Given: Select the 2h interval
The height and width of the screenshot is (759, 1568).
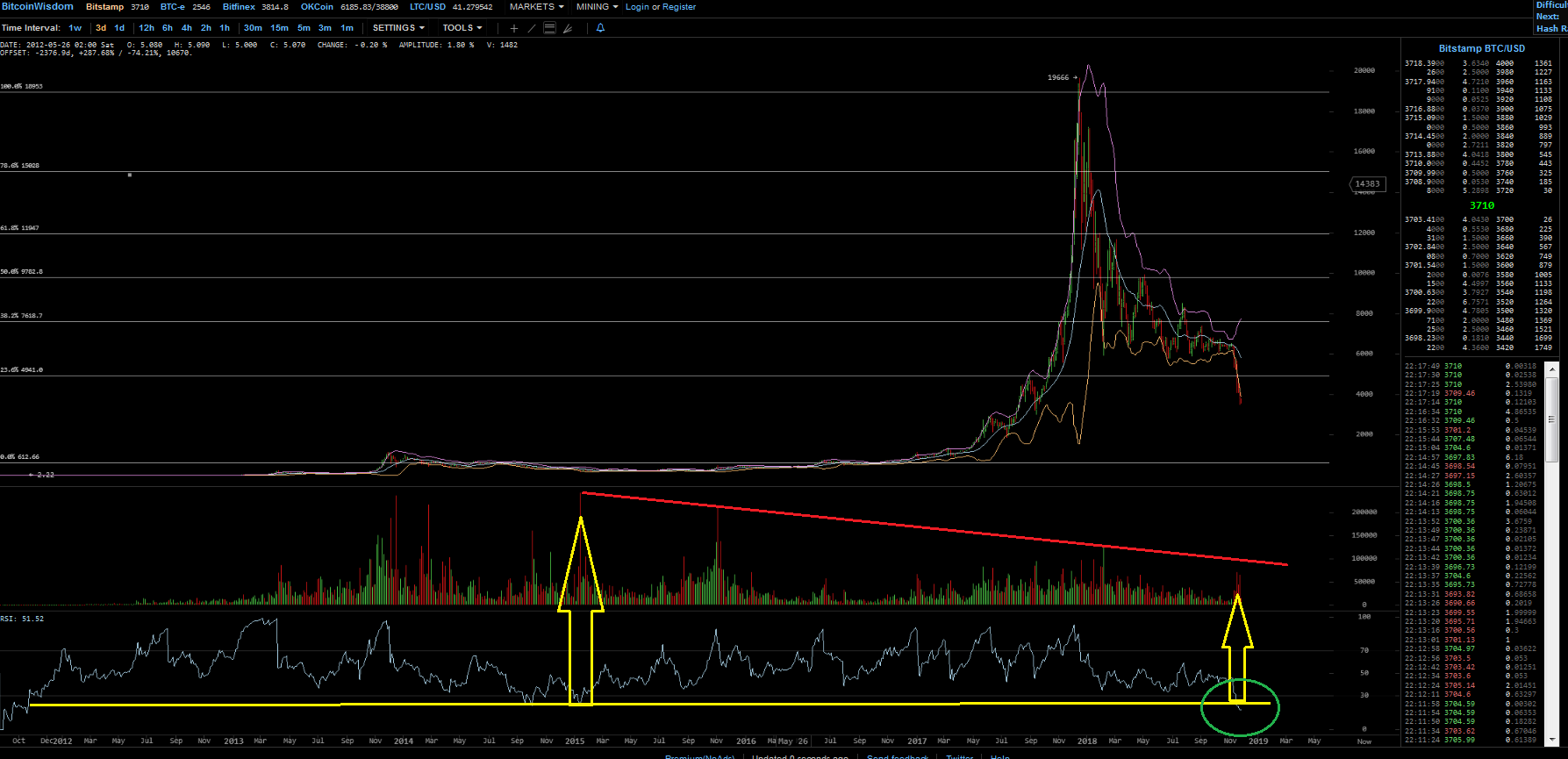Looking at the screenshot, I should point(206,28).
